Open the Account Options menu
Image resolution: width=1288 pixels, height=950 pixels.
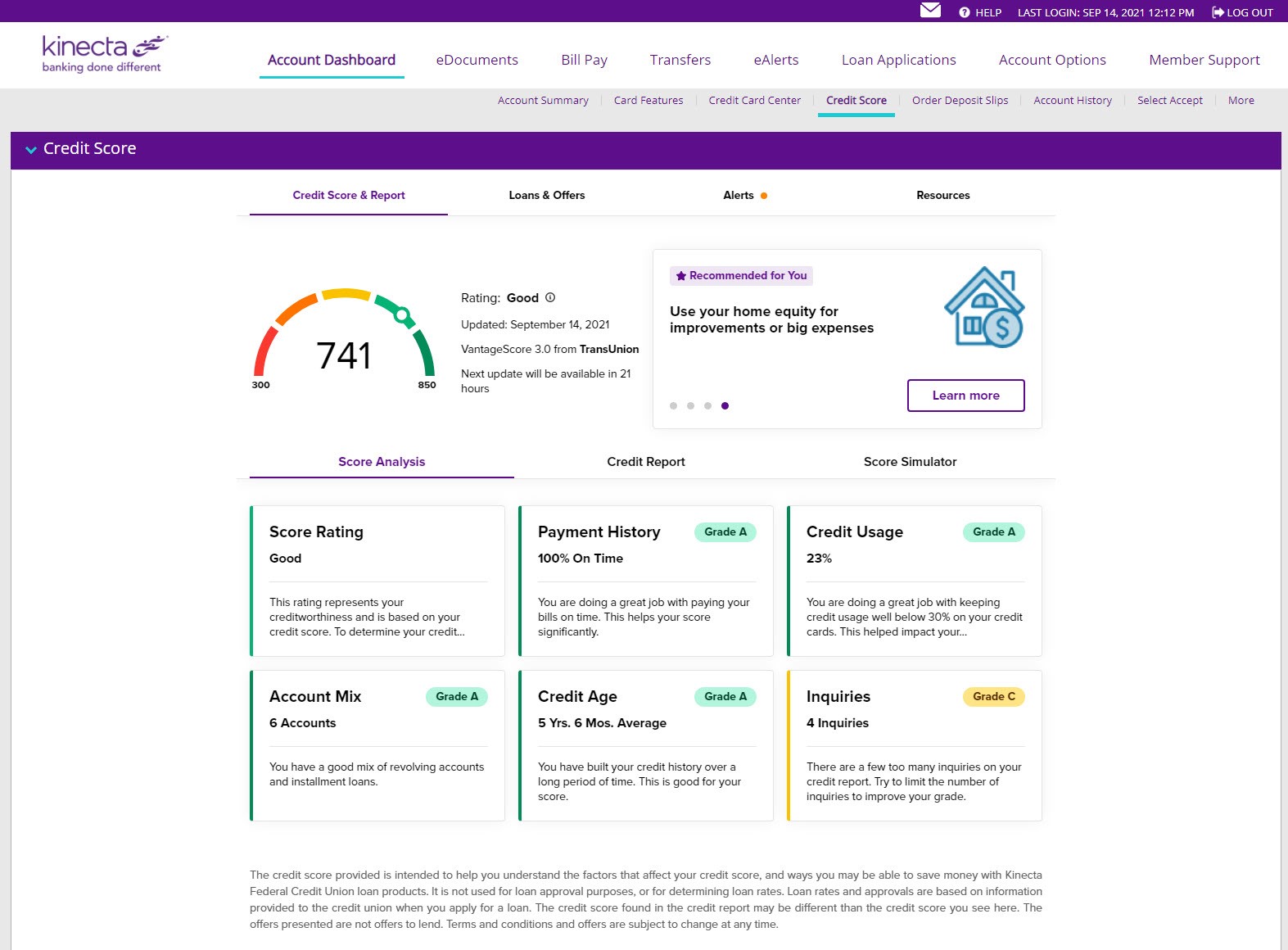coord(1051,60)
